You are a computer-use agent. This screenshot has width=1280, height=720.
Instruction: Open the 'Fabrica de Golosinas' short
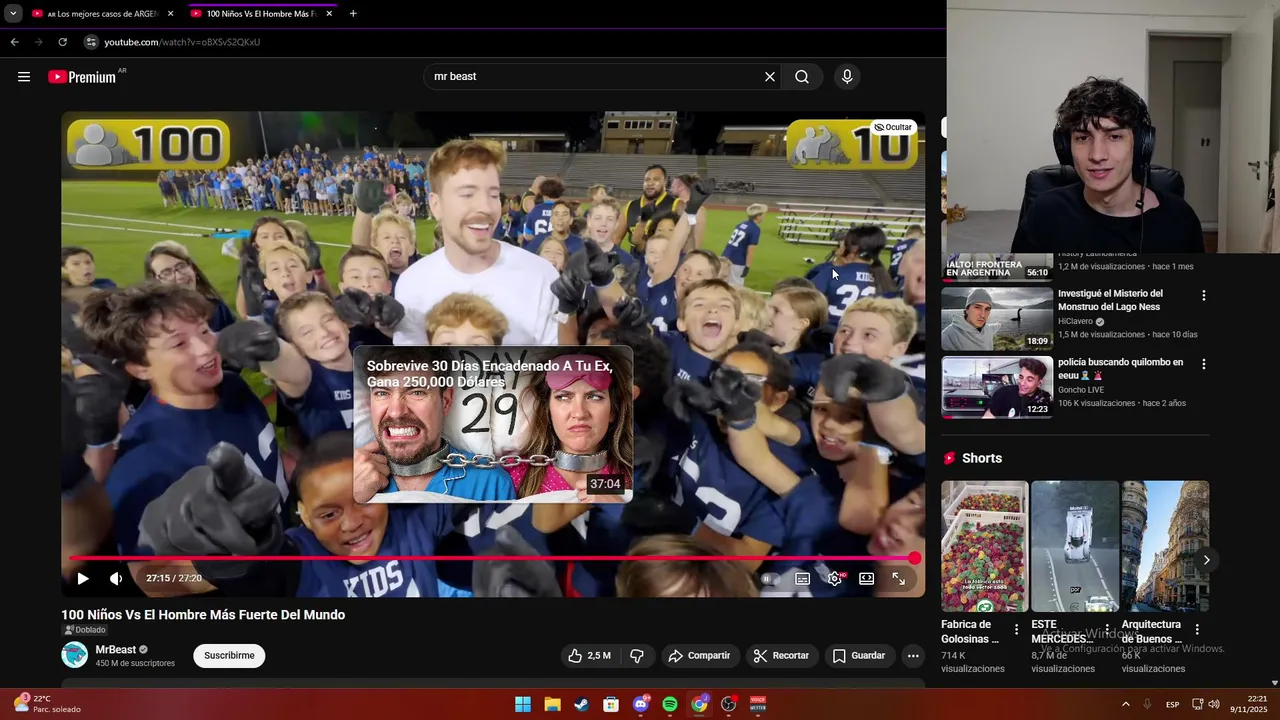(984, 546)
